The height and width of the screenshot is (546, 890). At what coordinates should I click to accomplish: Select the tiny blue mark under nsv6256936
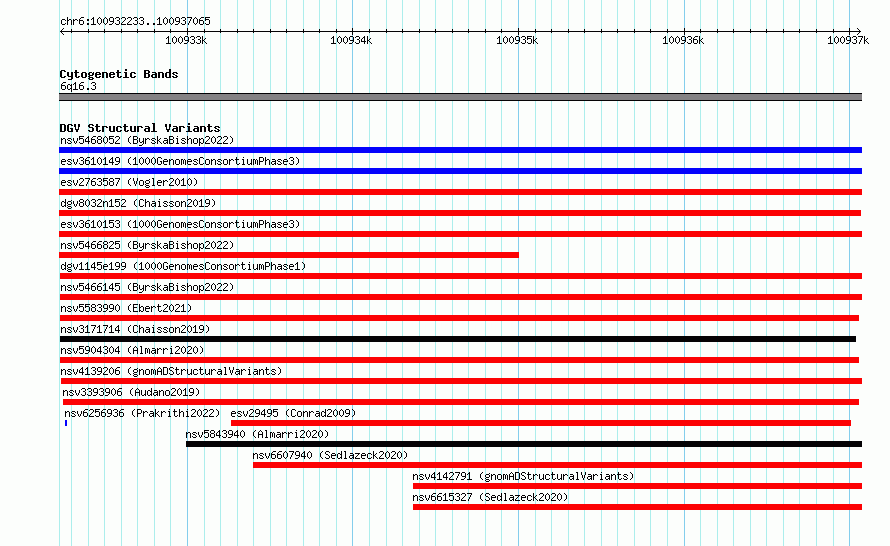coord(66,423)
